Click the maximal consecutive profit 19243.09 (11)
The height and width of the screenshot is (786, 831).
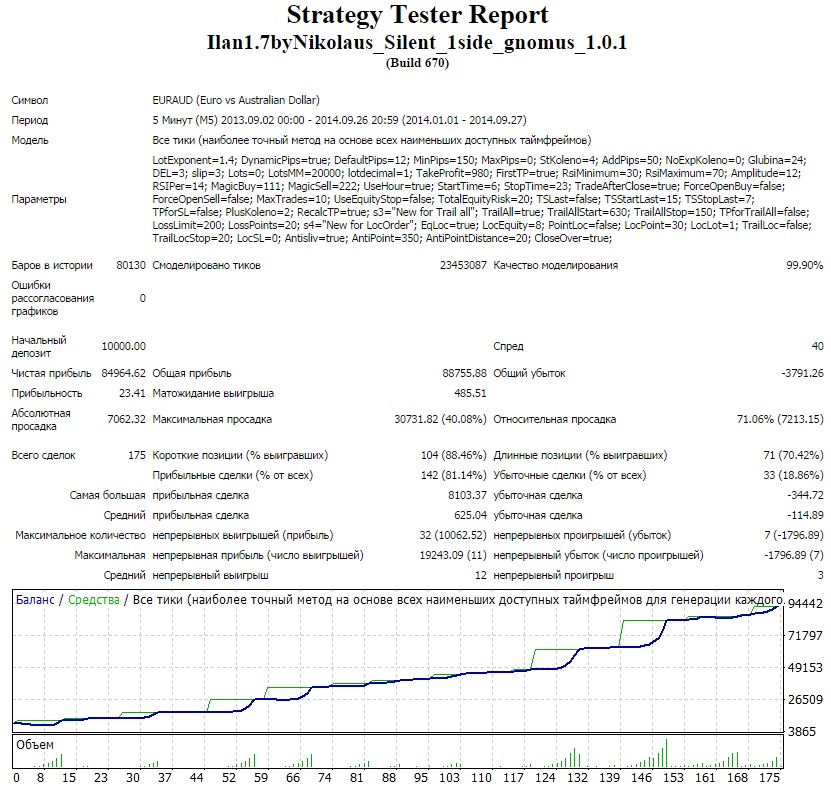[453, 555]
